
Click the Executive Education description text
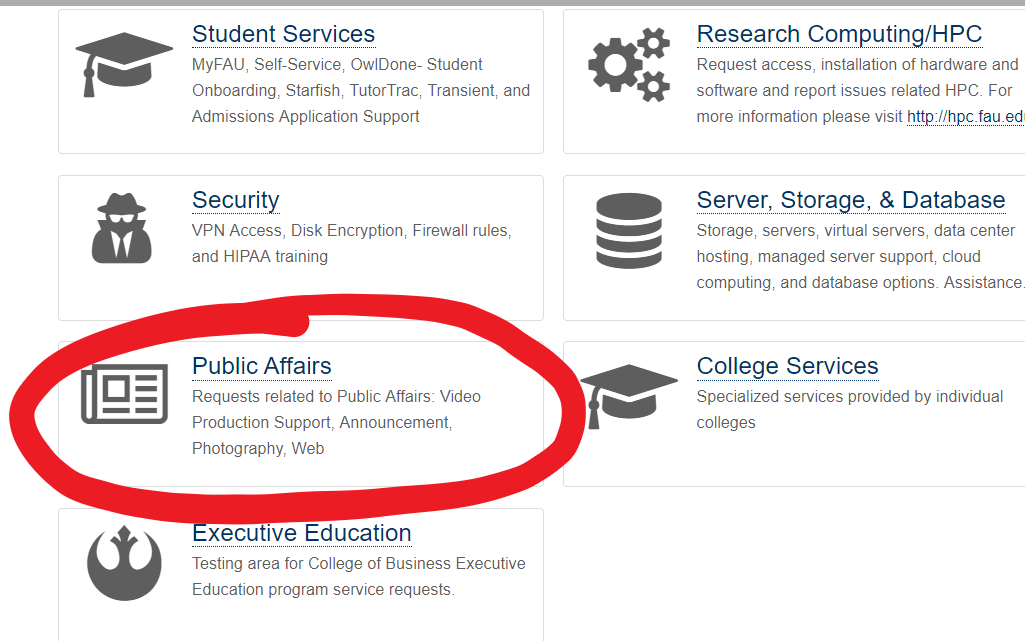pyautogui.click(x=358, y=576)
